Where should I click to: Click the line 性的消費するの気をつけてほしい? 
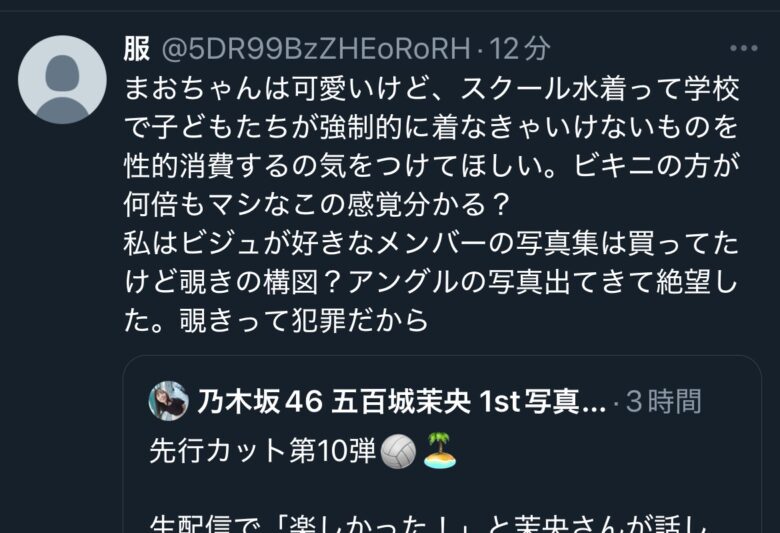click(432, 166)
